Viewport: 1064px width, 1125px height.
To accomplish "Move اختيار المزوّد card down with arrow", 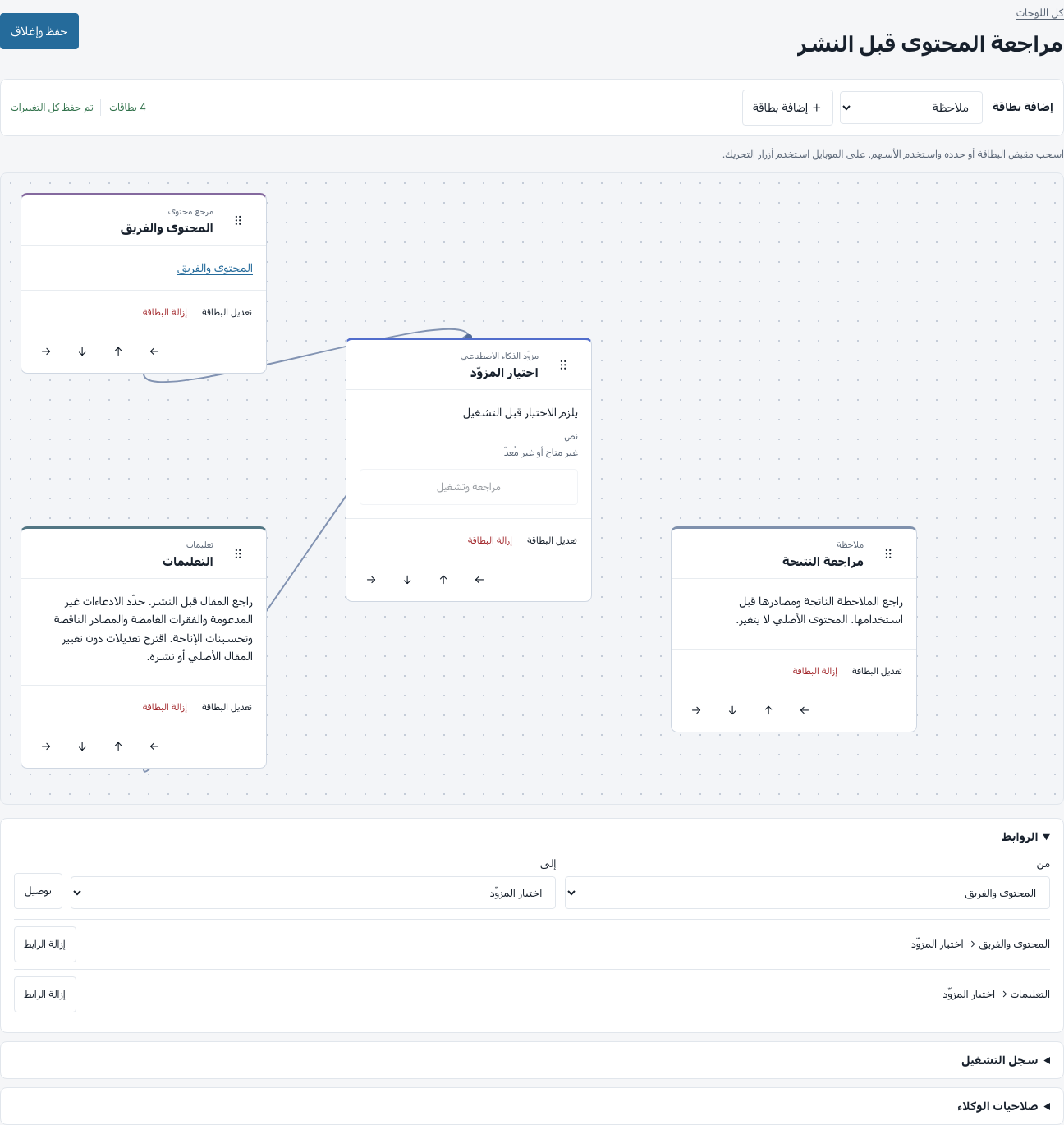I will (x=407, y=580).
